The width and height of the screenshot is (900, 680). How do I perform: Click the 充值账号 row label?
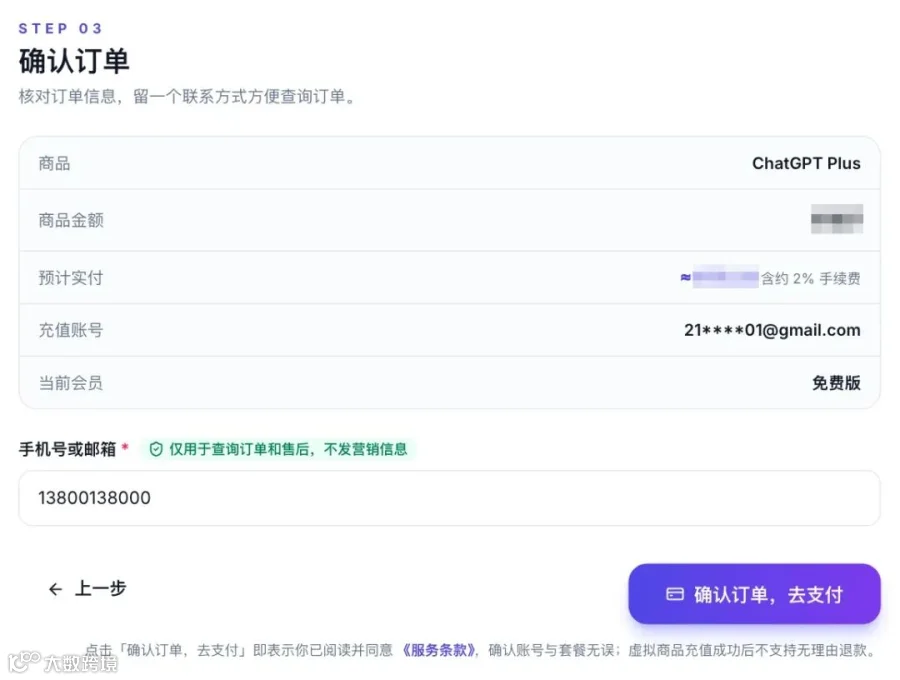coord(71,331)
